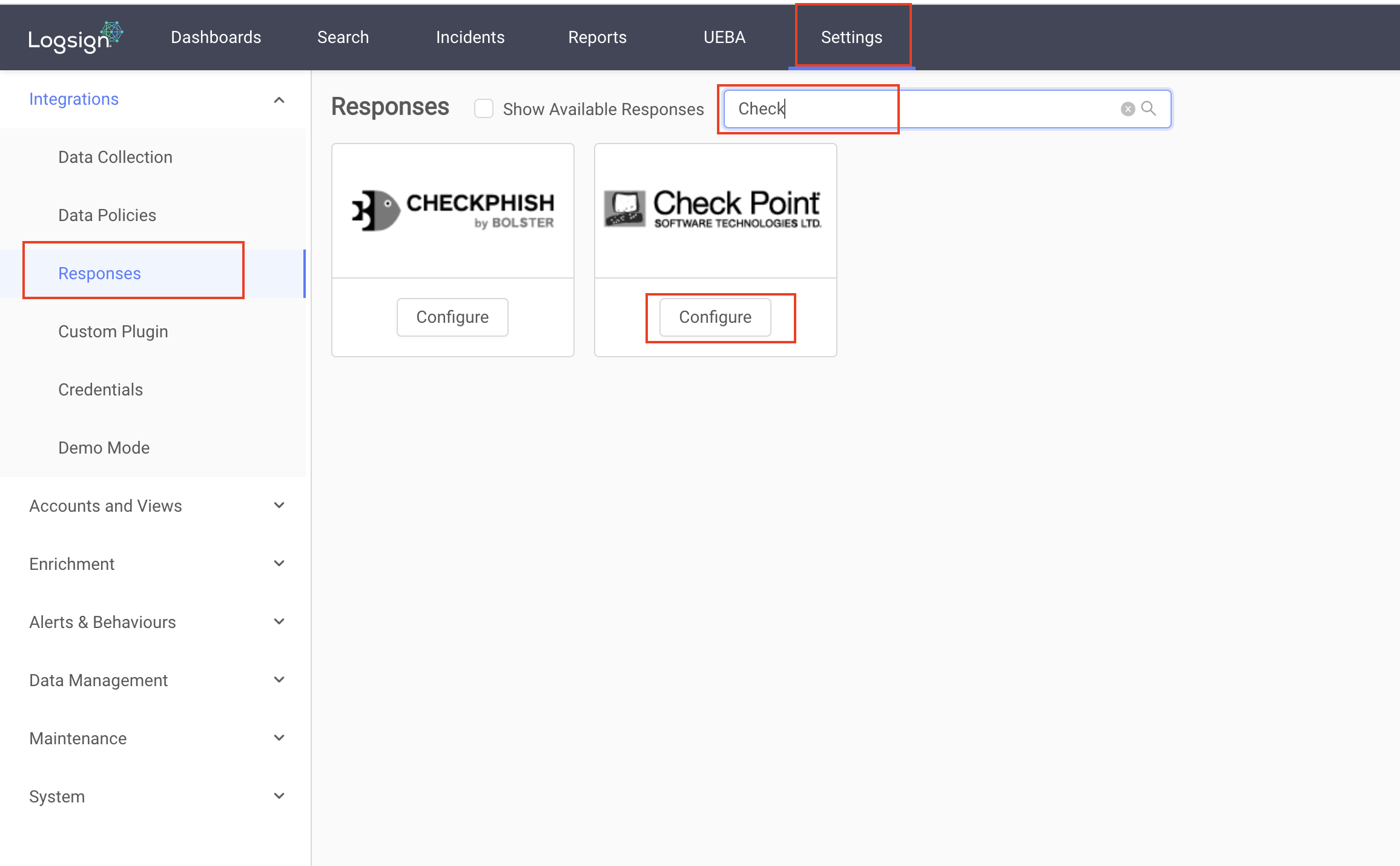Open the Search tab
The height and width of the screenshot is (866, 1400).
(343, 38)
